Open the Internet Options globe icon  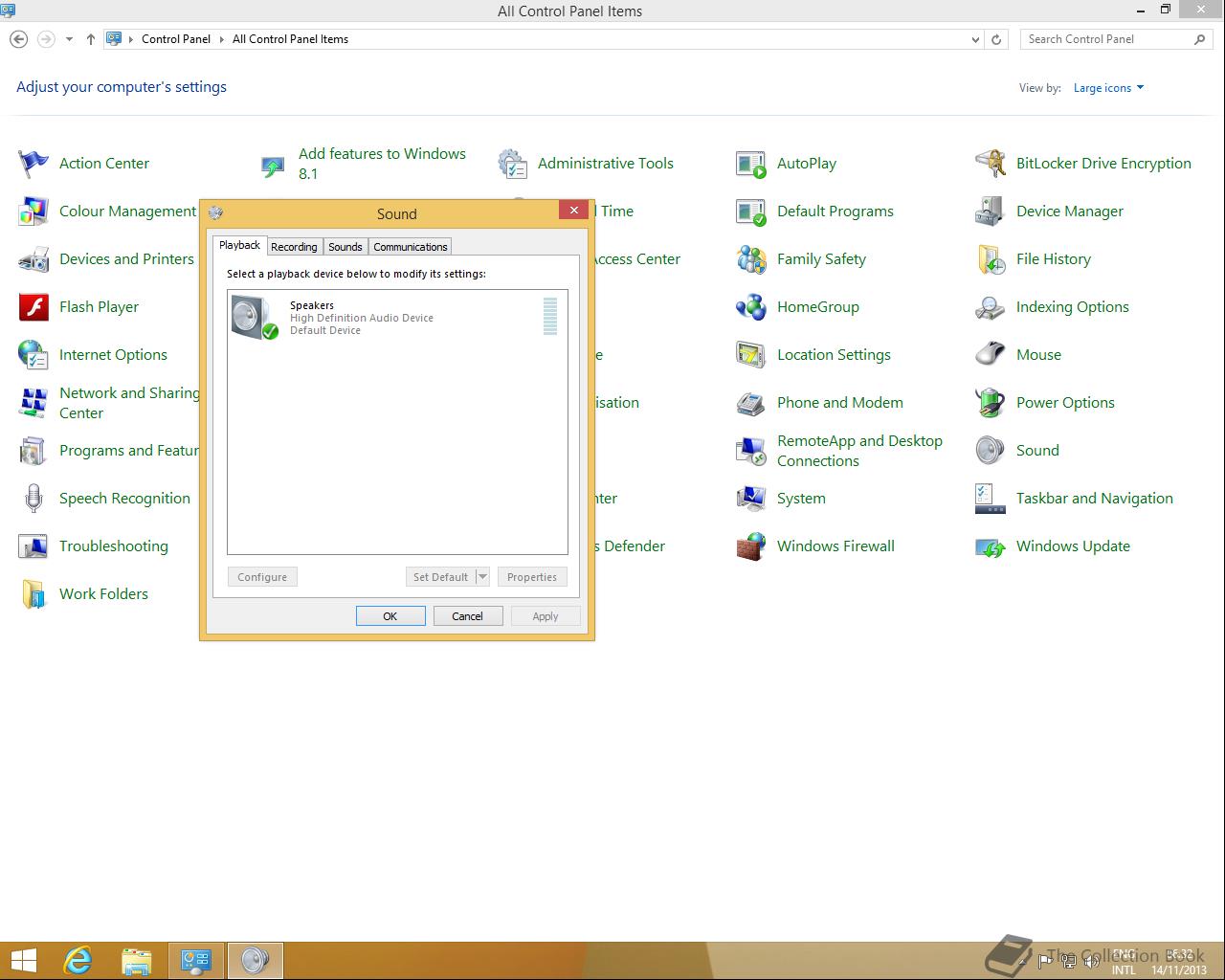coord(33,355)
